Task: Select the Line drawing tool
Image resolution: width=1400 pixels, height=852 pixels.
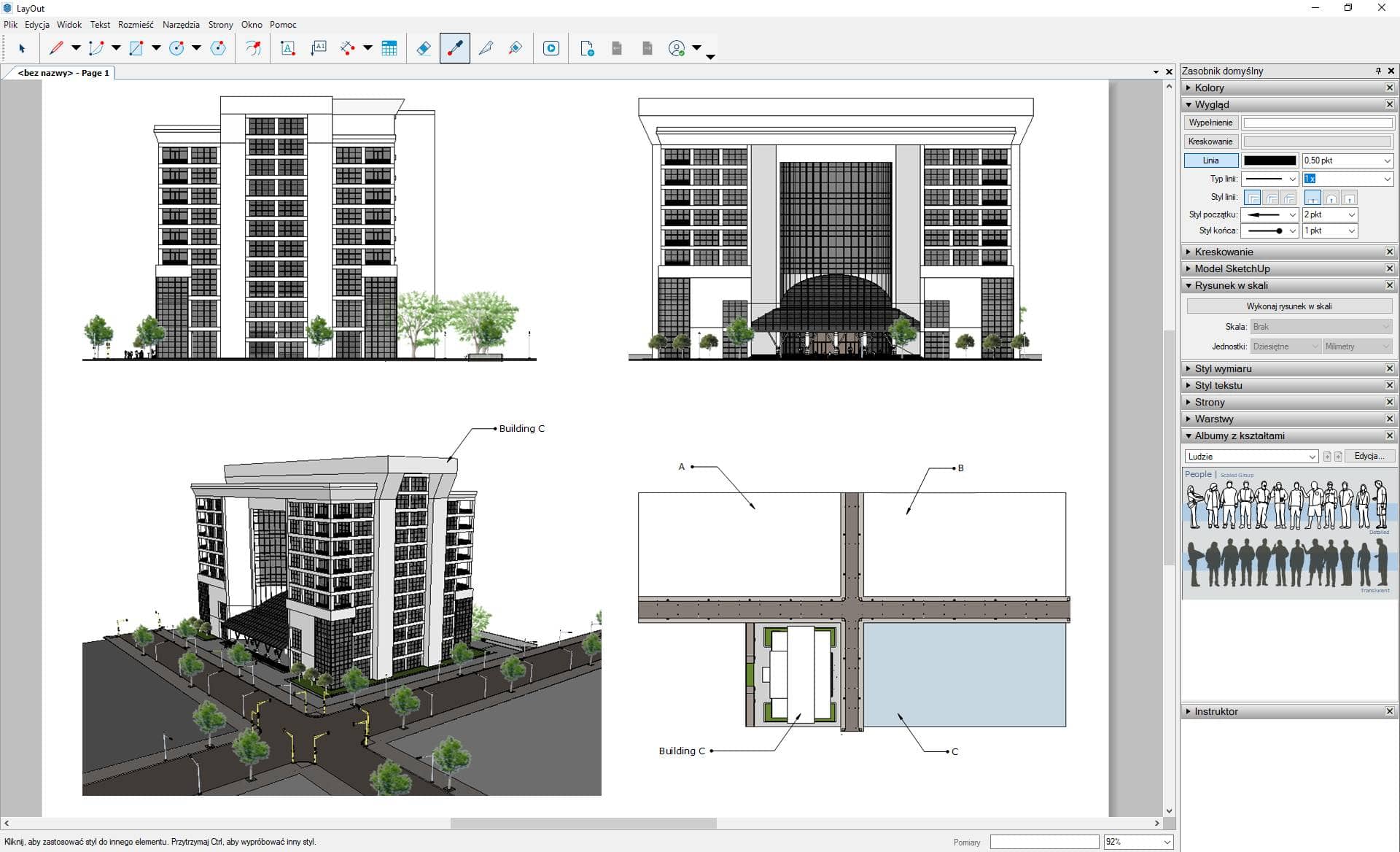Action: point(57,48)
